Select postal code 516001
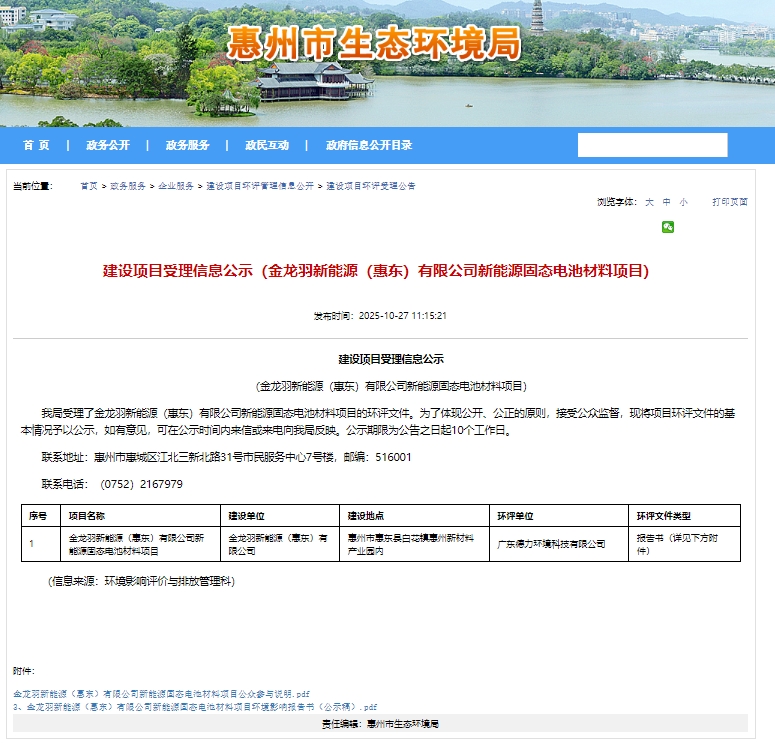 (393, 457)
